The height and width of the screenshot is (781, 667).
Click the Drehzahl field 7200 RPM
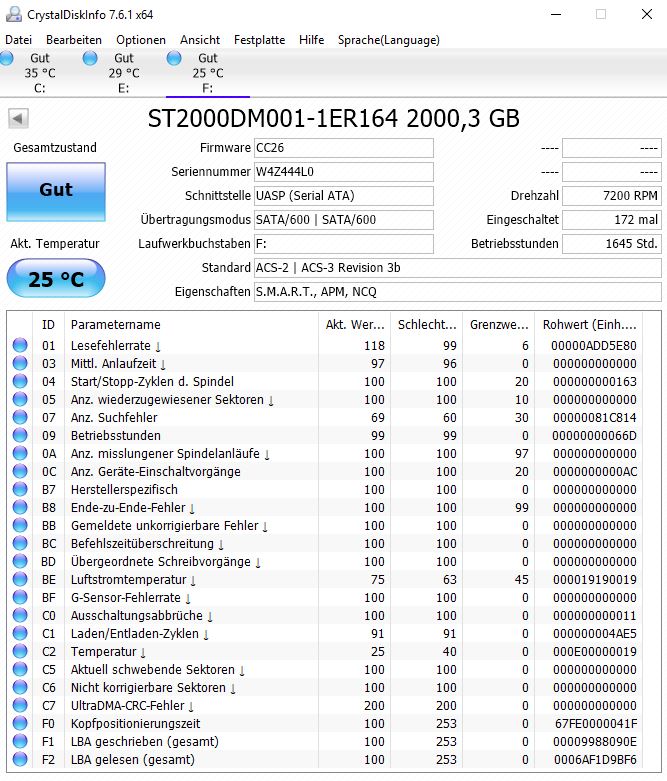coord(612,196)
